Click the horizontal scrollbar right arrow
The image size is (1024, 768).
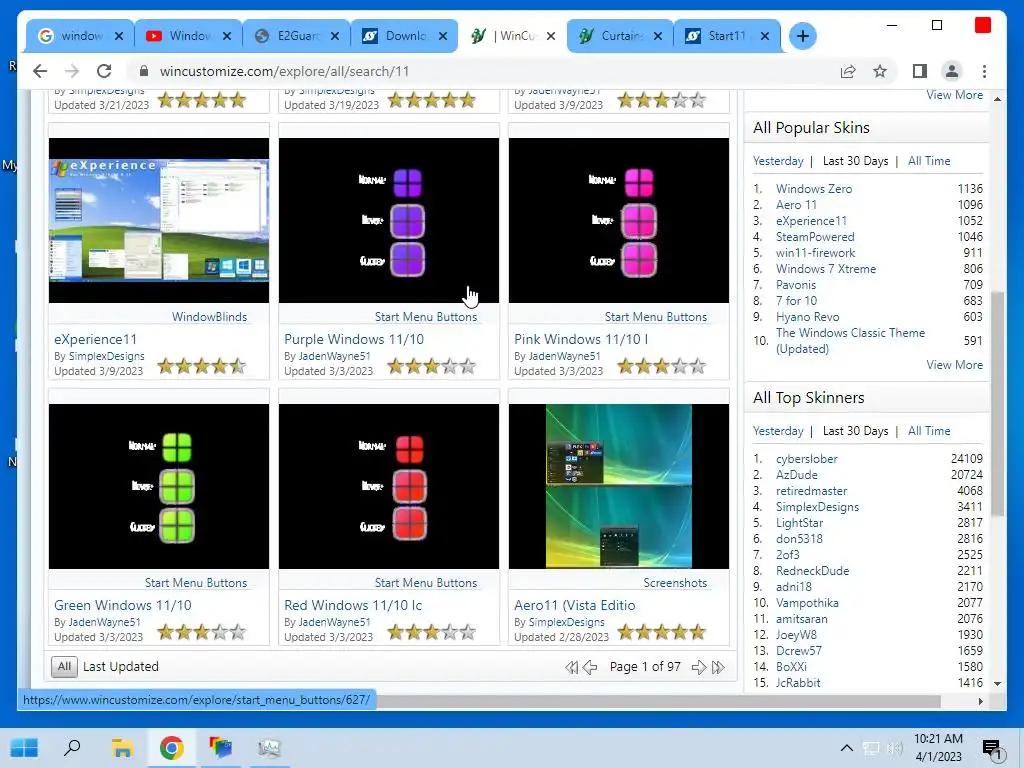[x=980, y=701]
